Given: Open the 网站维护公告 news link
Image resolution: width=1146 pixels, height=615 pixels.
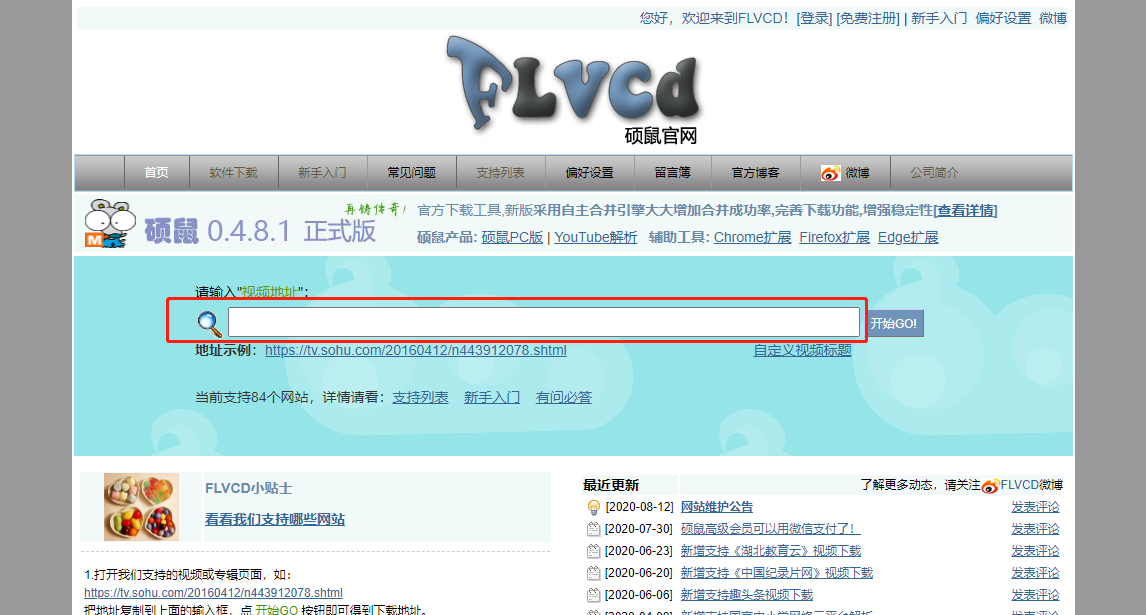Looking at the screenshot, I should tap(717, 507).
